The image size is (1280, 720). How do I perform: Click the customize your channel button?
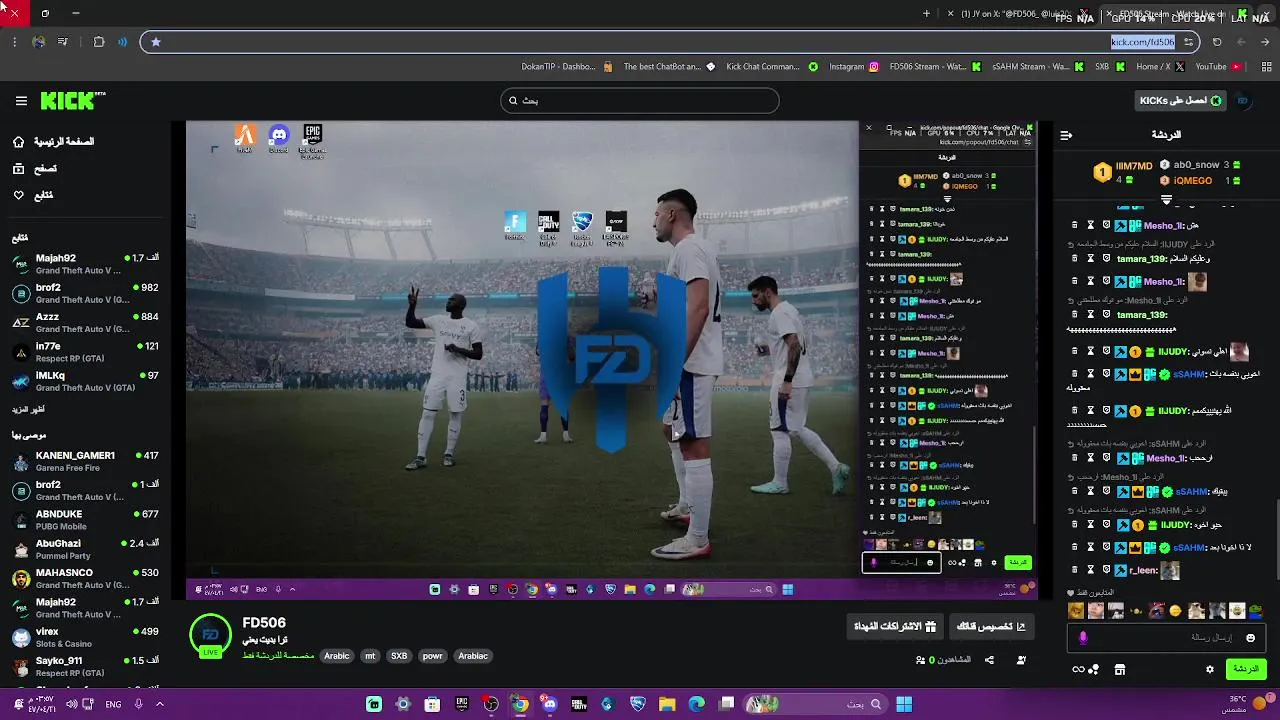991,627
